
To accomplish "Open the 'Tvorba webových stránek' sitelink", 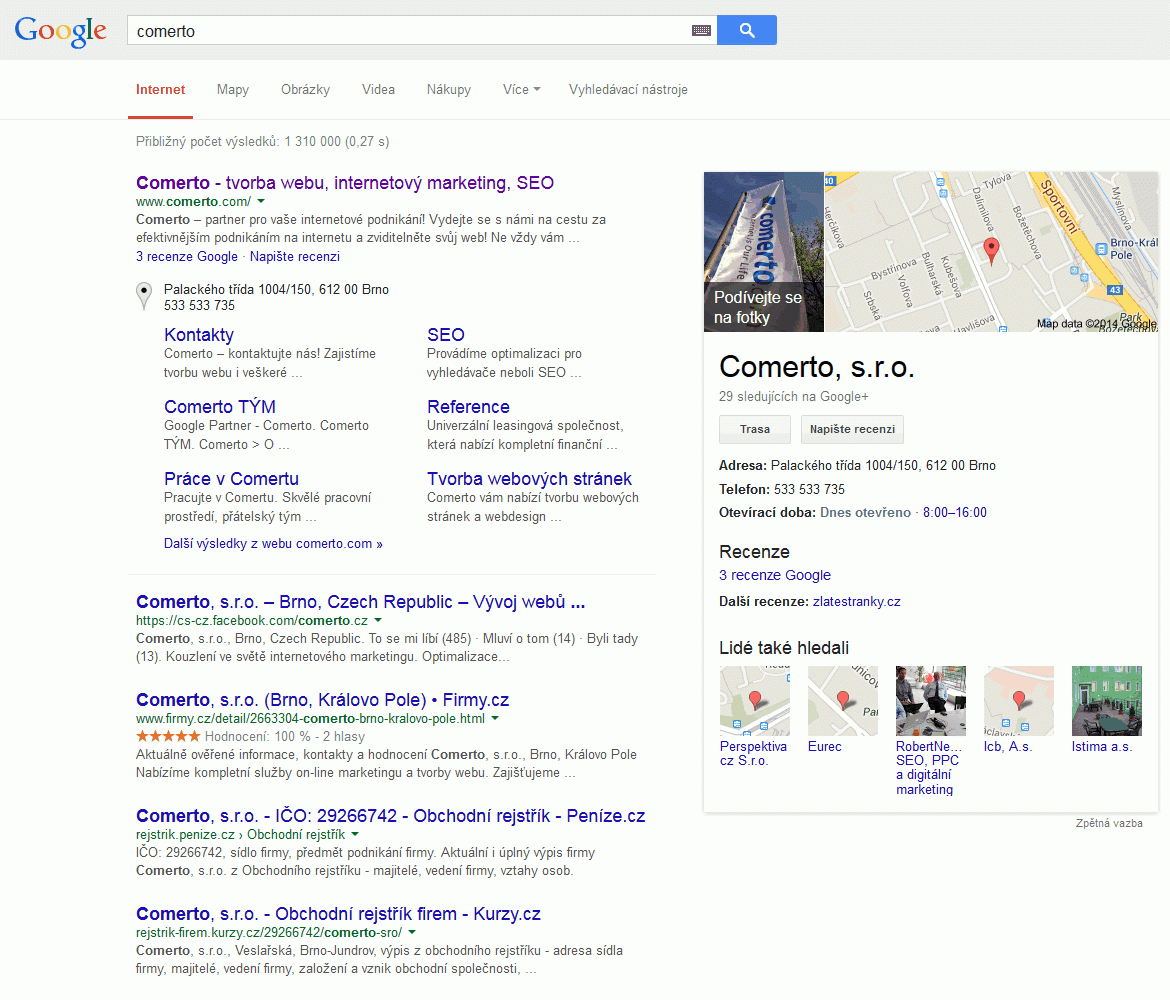I will (529, 479).
